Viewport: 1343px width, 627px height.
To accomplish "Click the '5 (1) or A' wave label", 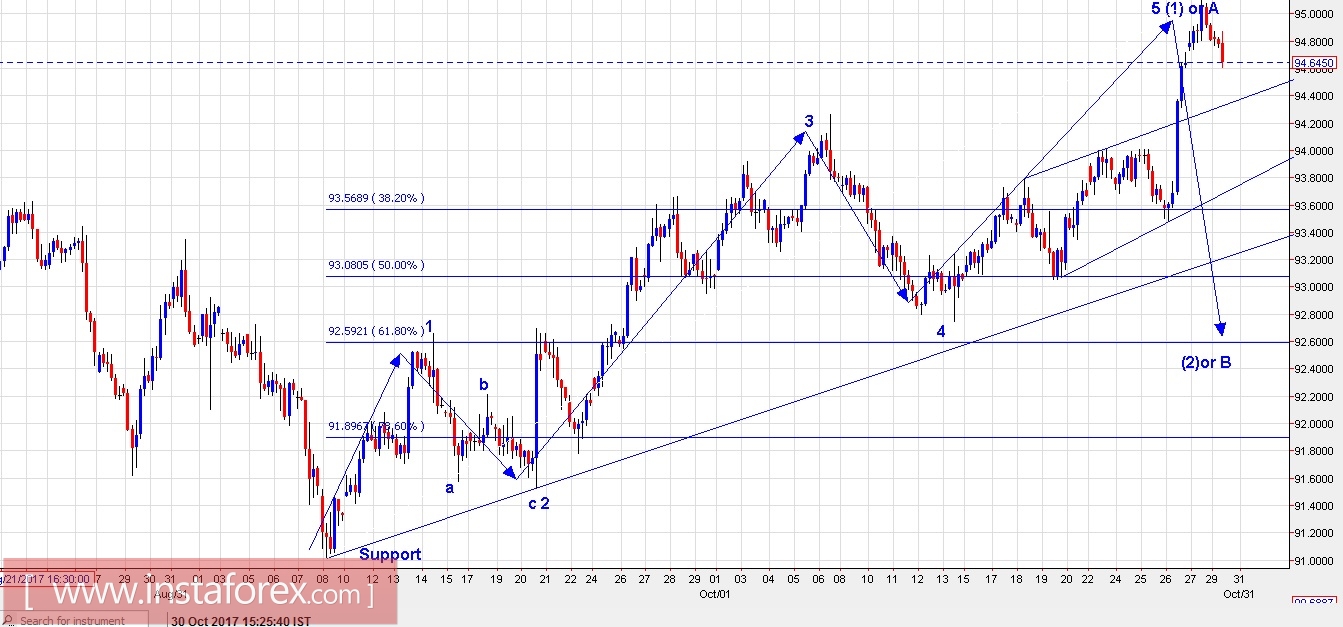I will point(1184,9).
